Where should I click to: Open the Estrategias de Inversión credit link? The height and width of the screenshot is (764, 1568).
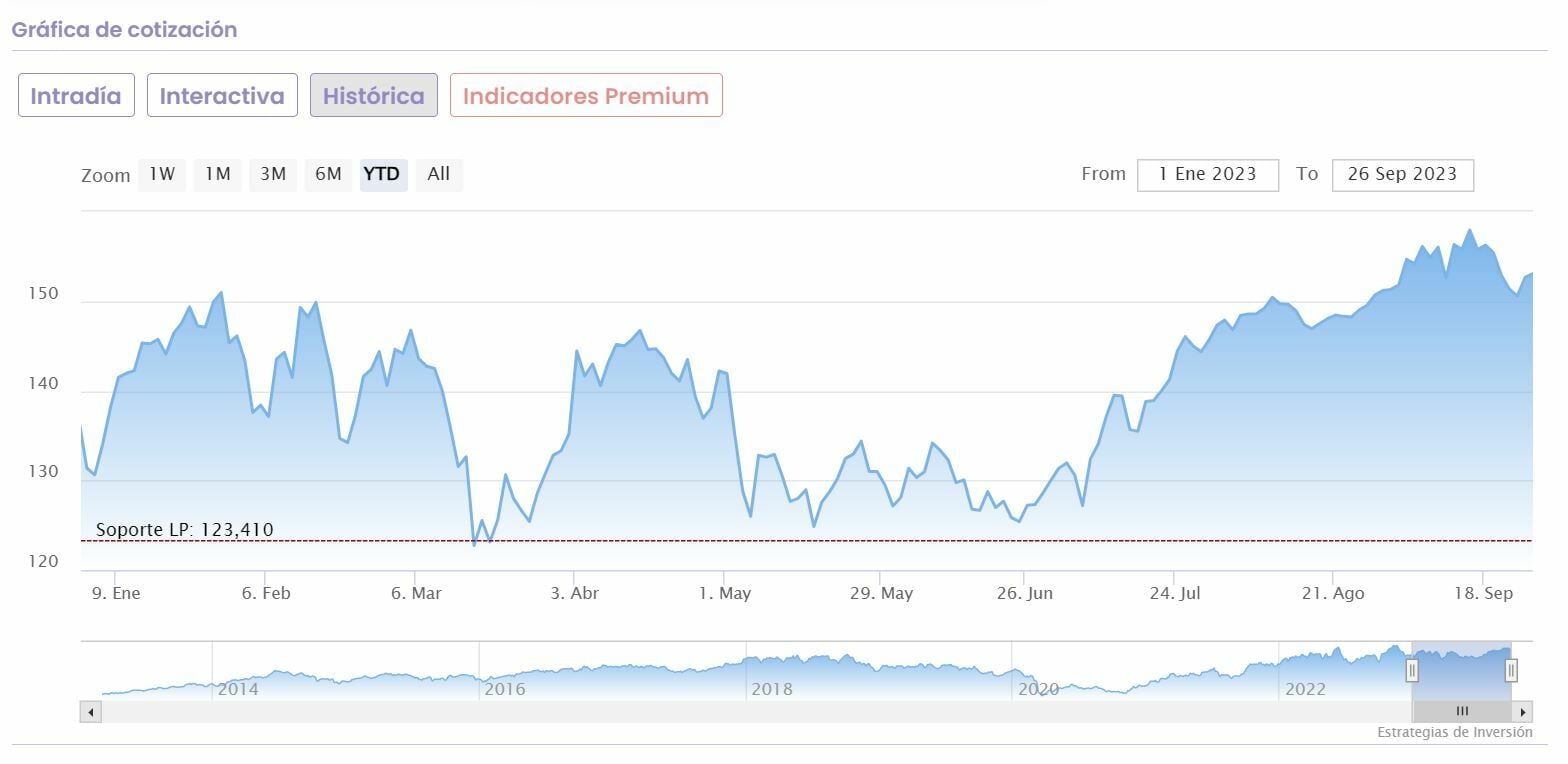[1454, 733]
